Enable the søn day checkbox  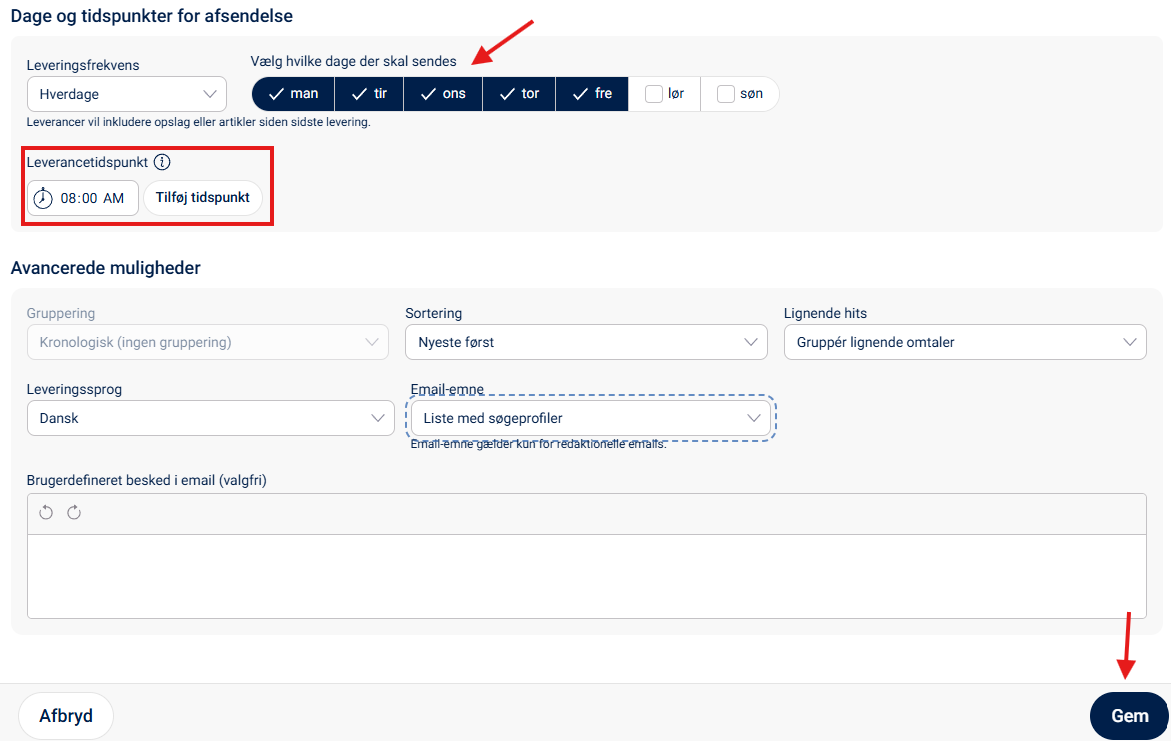coord(725,94)
